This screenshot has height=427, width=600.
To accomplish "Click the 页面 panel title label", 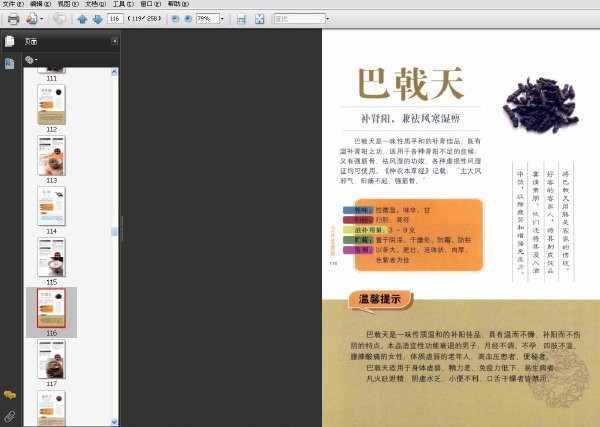I will pyautogui.click(x=31, y=41).
